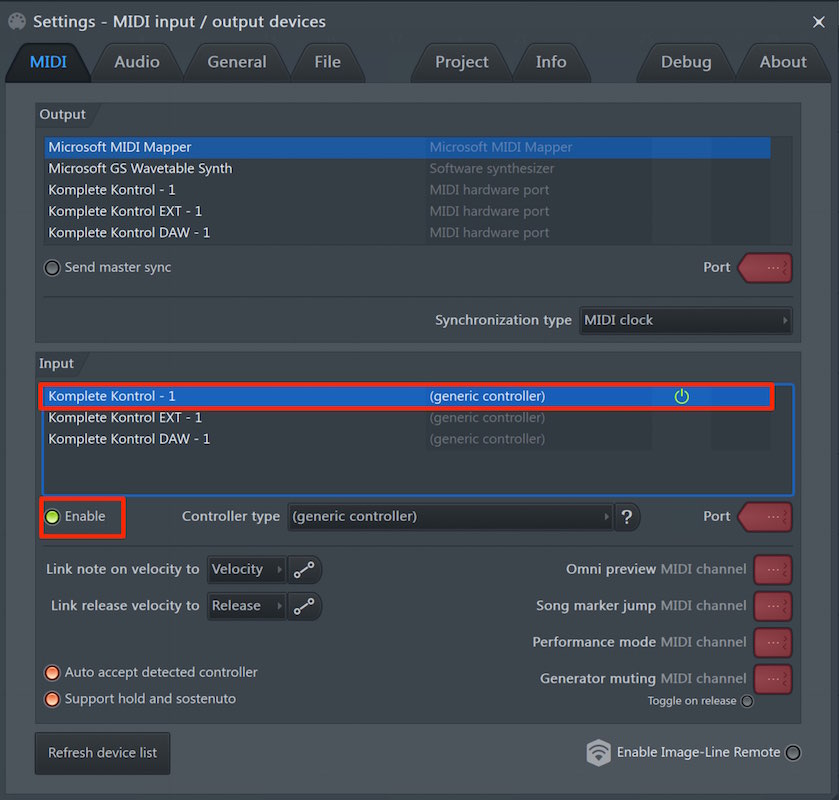The height and width of the screenshot is (800, 839).
Task: Select Komplete Kontrol EXT - 1 in Input list
Action: (x=407, y=418)
